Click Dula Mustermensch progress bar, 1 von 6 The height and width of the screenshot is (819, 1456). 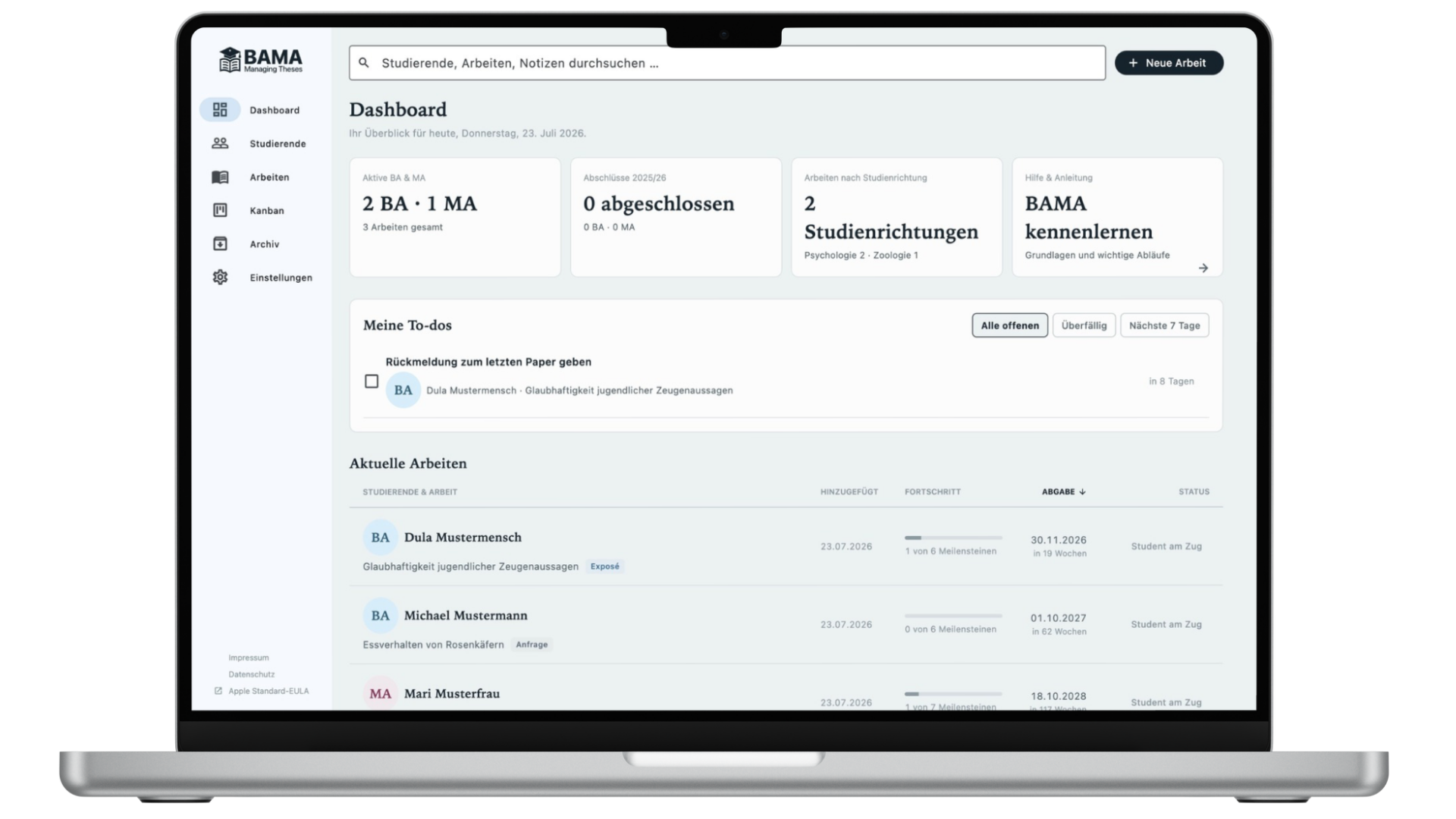click(953, 538)
